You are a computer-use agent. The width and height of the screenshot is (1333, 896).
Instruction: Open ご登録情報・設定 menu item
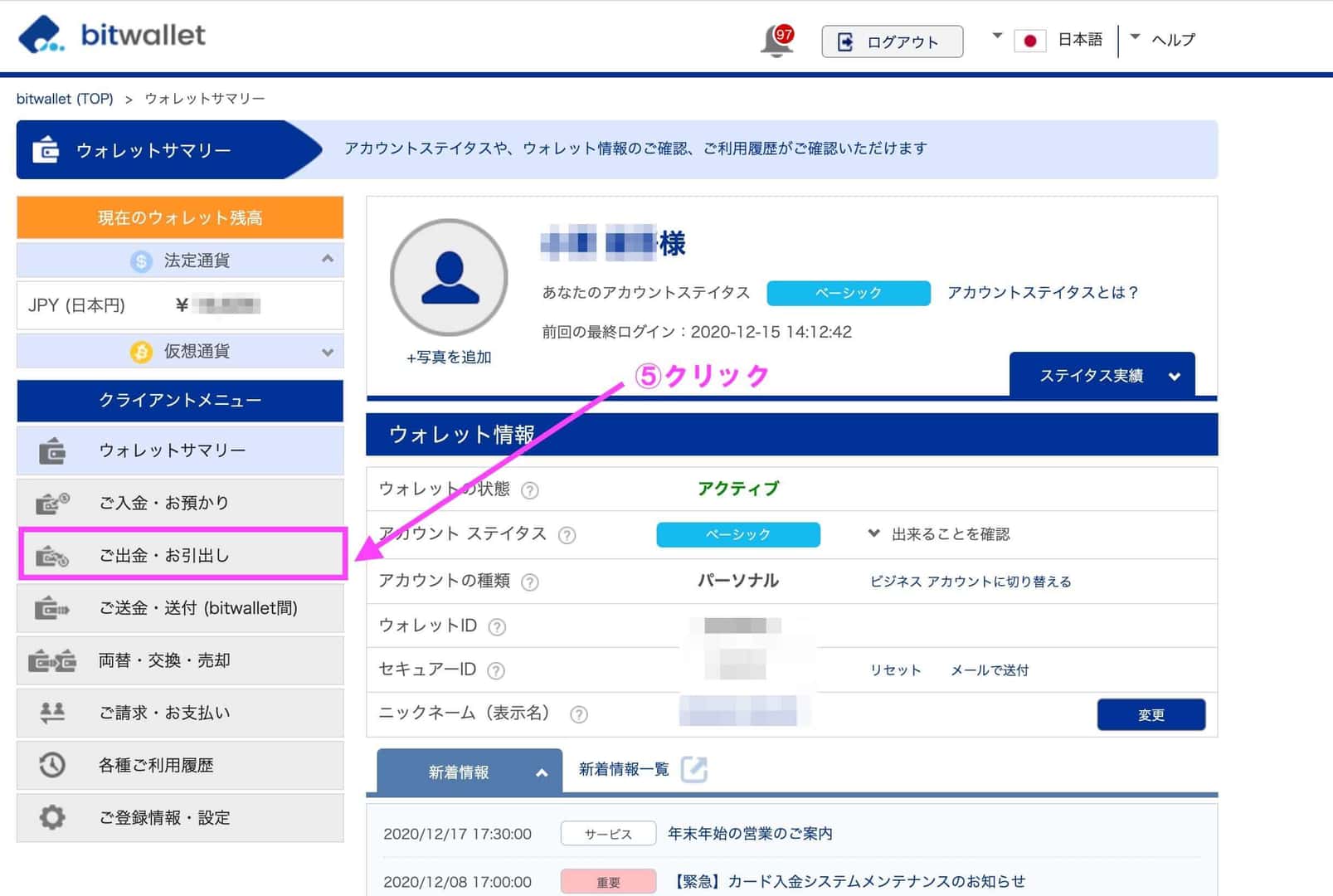180,817
